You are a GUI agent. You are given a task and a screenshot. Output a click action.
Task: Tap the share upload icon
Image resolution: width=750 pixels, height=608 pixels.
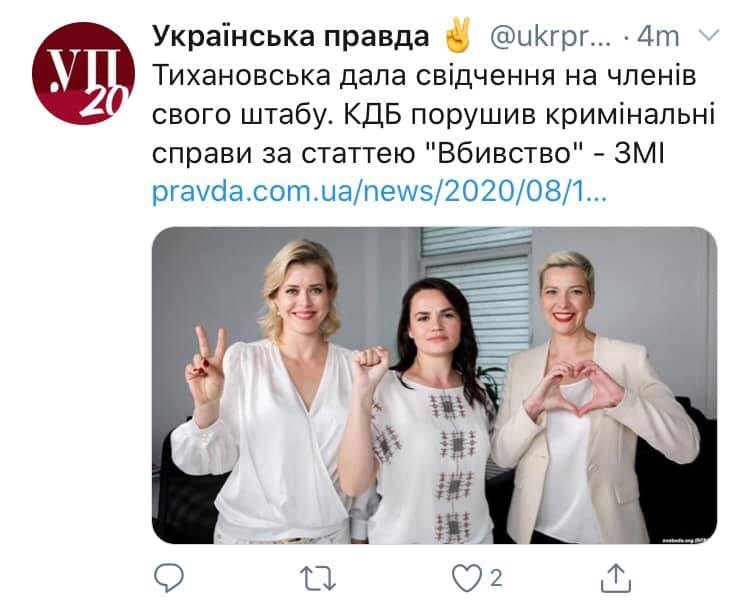[x=616, y=578]
